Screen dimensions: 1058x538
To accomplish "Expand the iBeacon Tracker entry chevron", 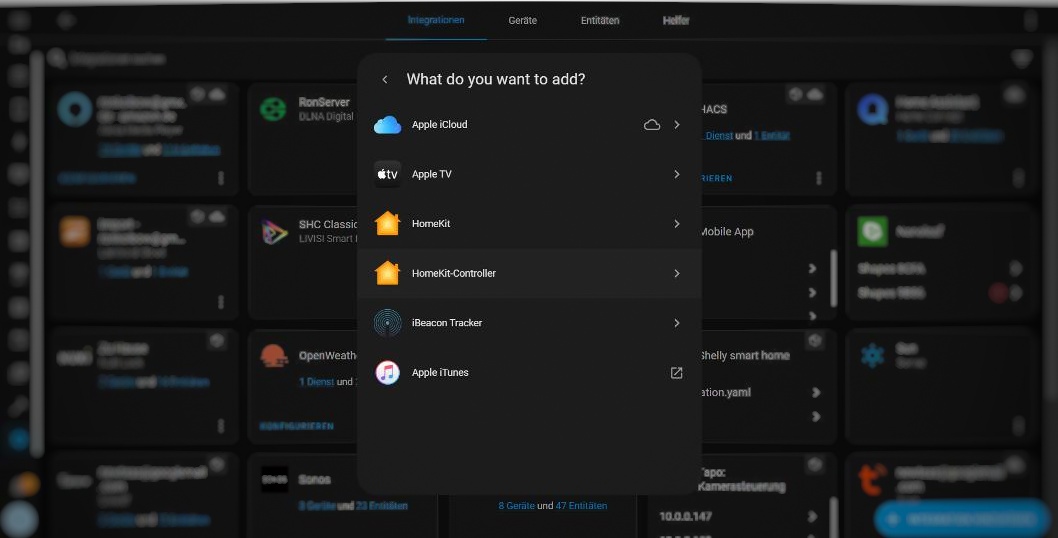I will point(676,323).
